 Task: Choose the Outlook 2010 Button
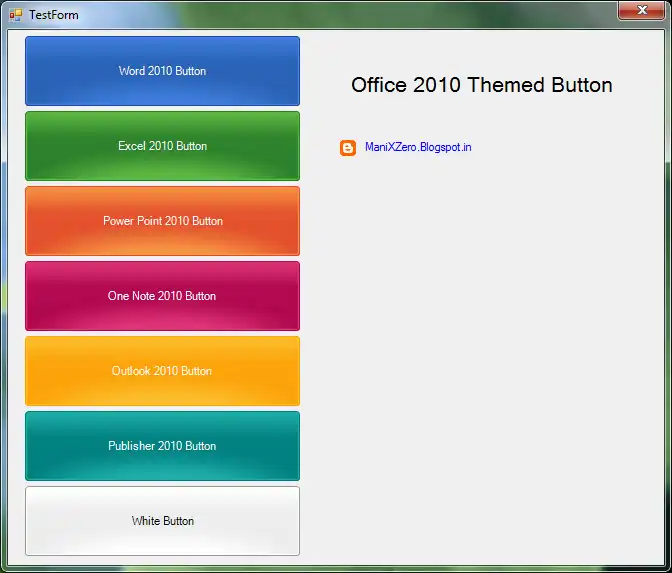coord(162,371)
